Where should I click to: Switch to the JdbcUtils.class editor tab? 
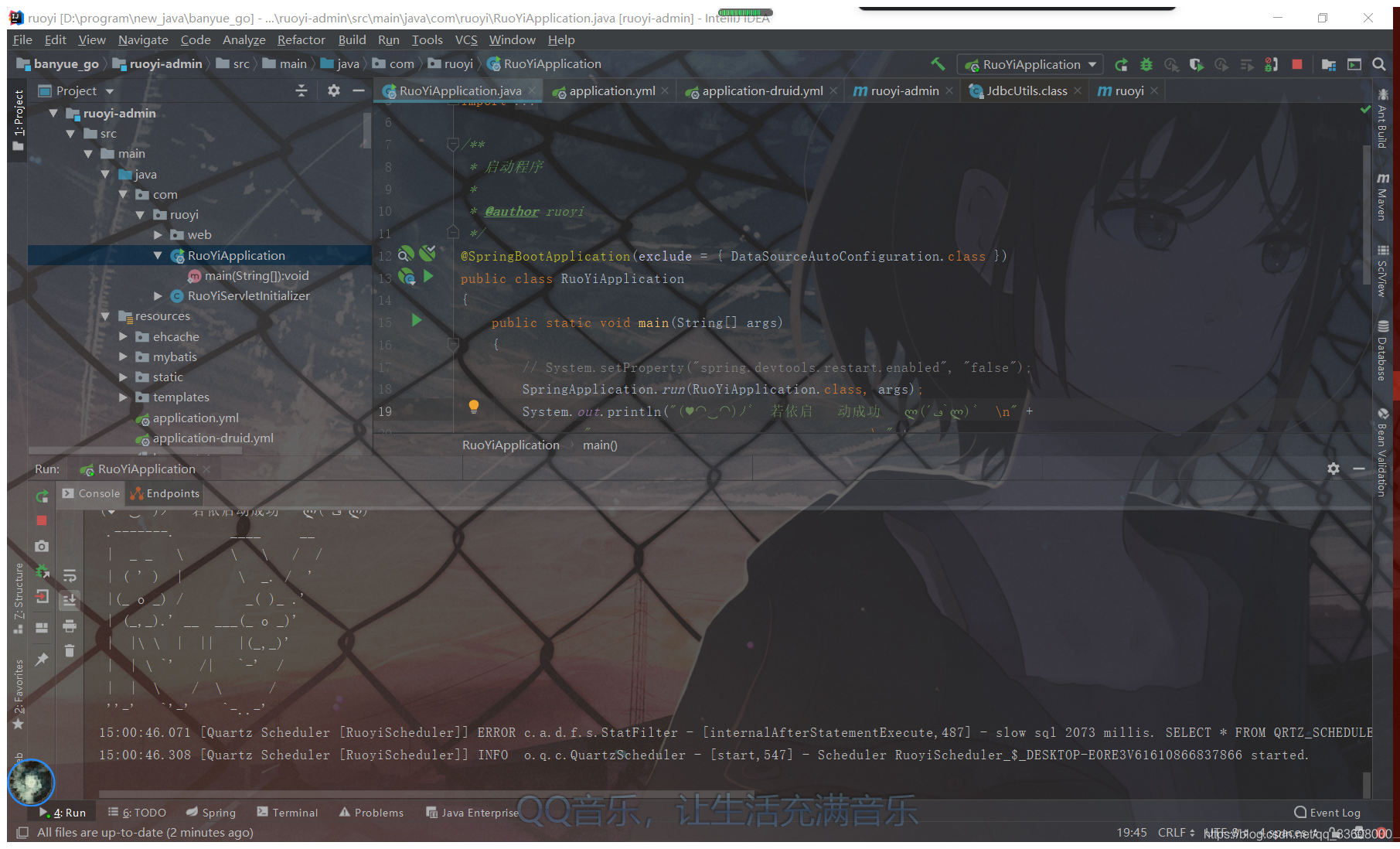pyautogui.click(x=1026, y=90)
